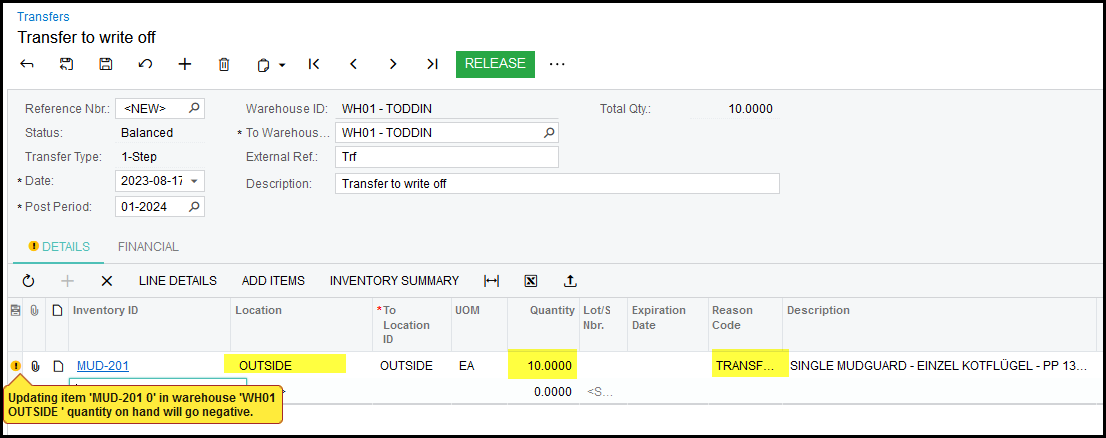Go to the last record

(x=432, y=64)
